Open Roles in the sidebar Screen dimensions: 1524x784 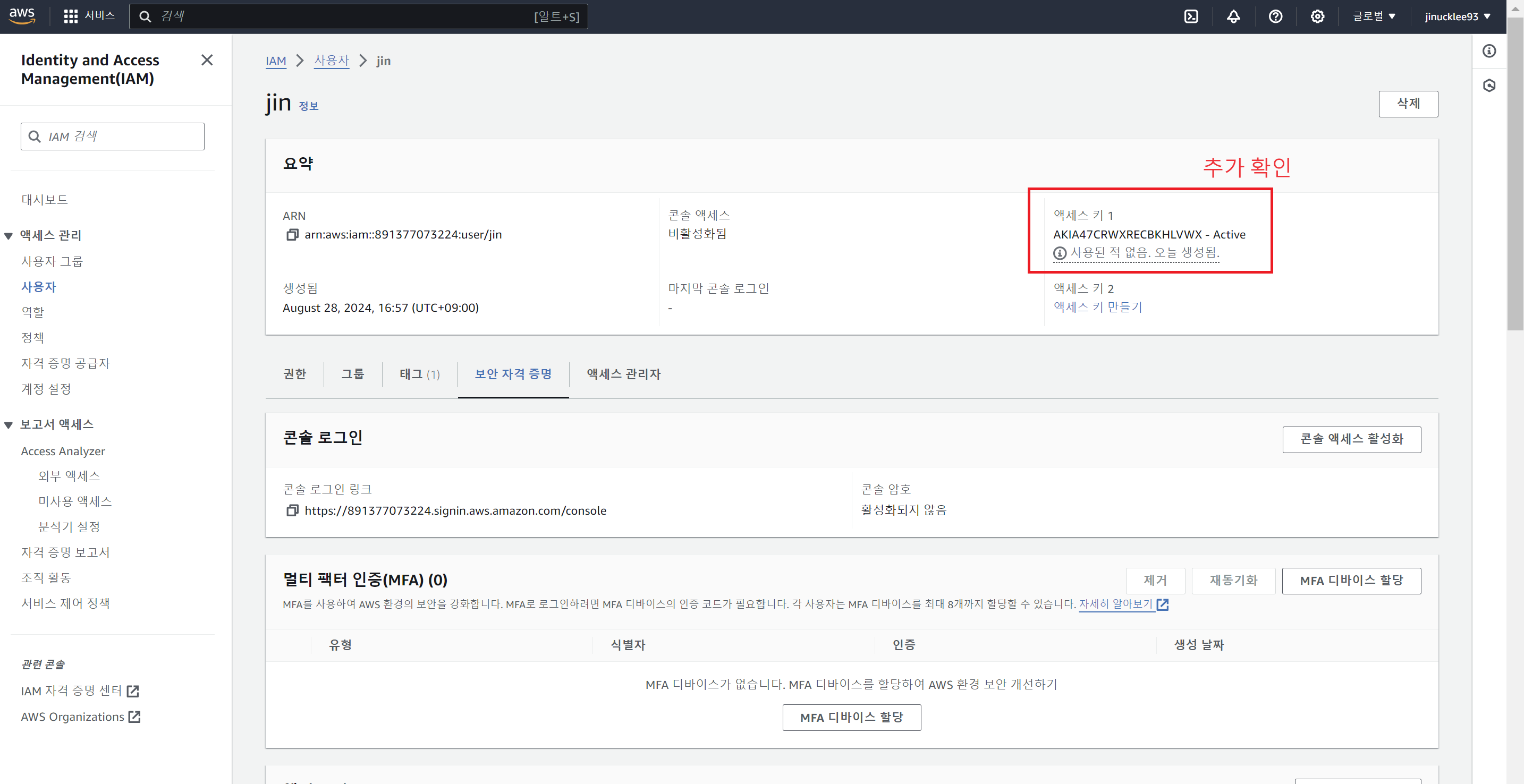(32, 312)
